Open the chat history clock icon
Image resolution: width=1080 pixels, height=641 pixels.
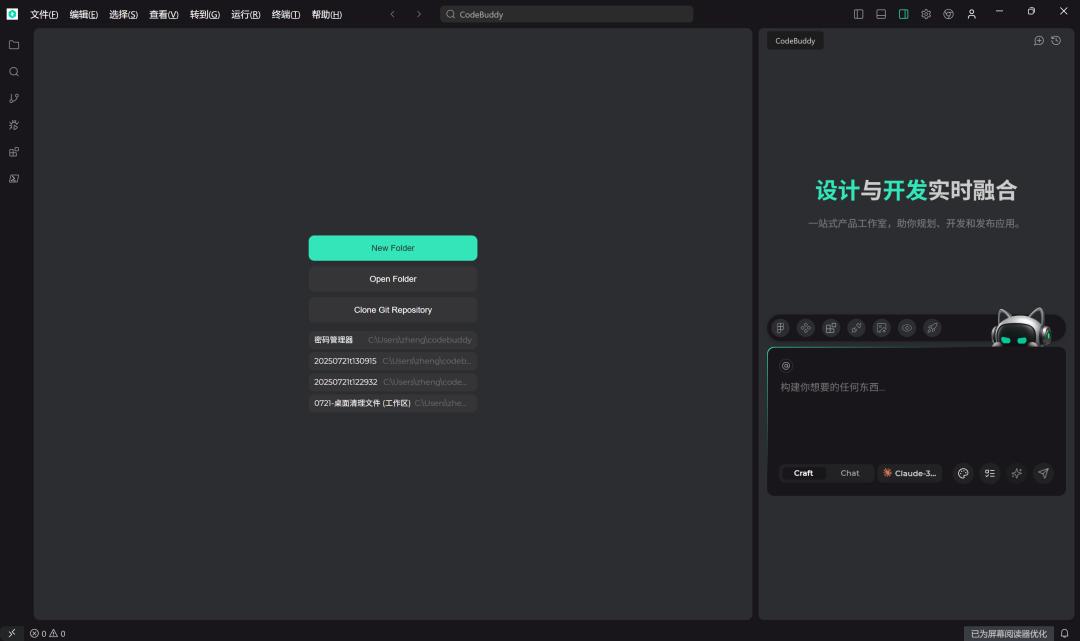(x=1056, y=41)
